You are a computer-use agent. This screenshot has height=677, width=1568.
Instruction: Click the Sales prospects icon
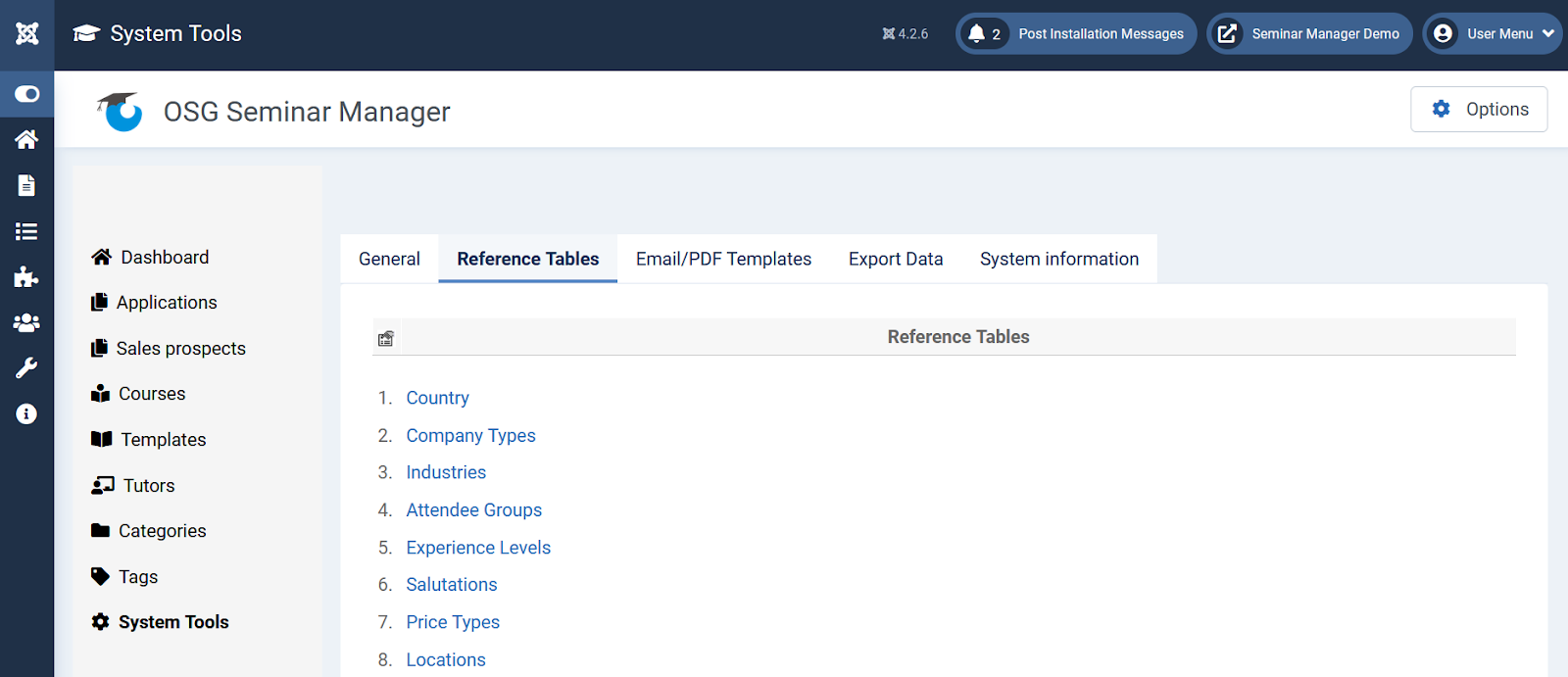click(99, 348)
